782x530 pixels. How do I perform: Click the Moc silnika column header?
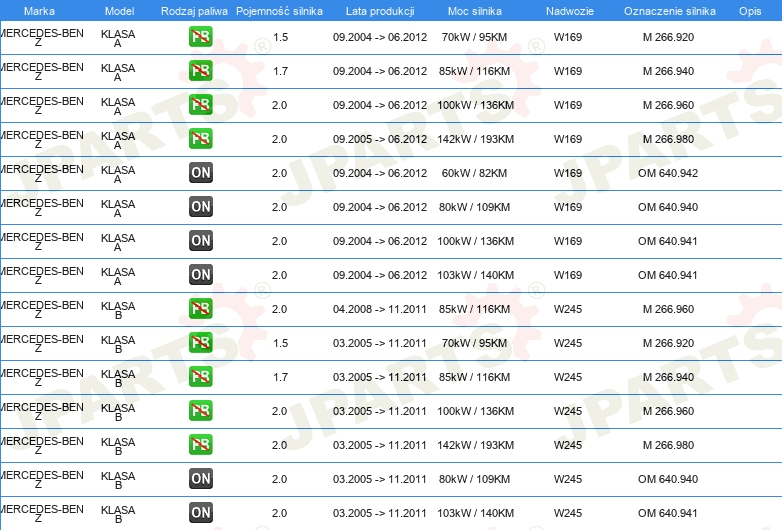475,11
